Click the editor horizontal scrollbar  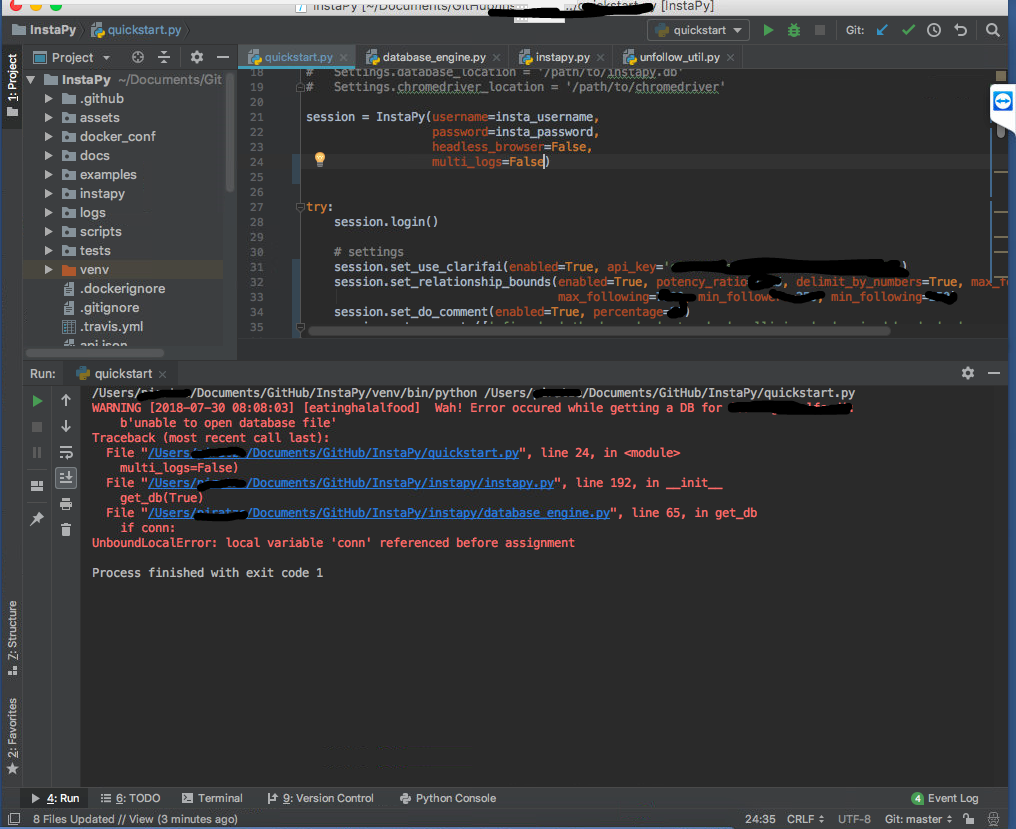point(599,331)
